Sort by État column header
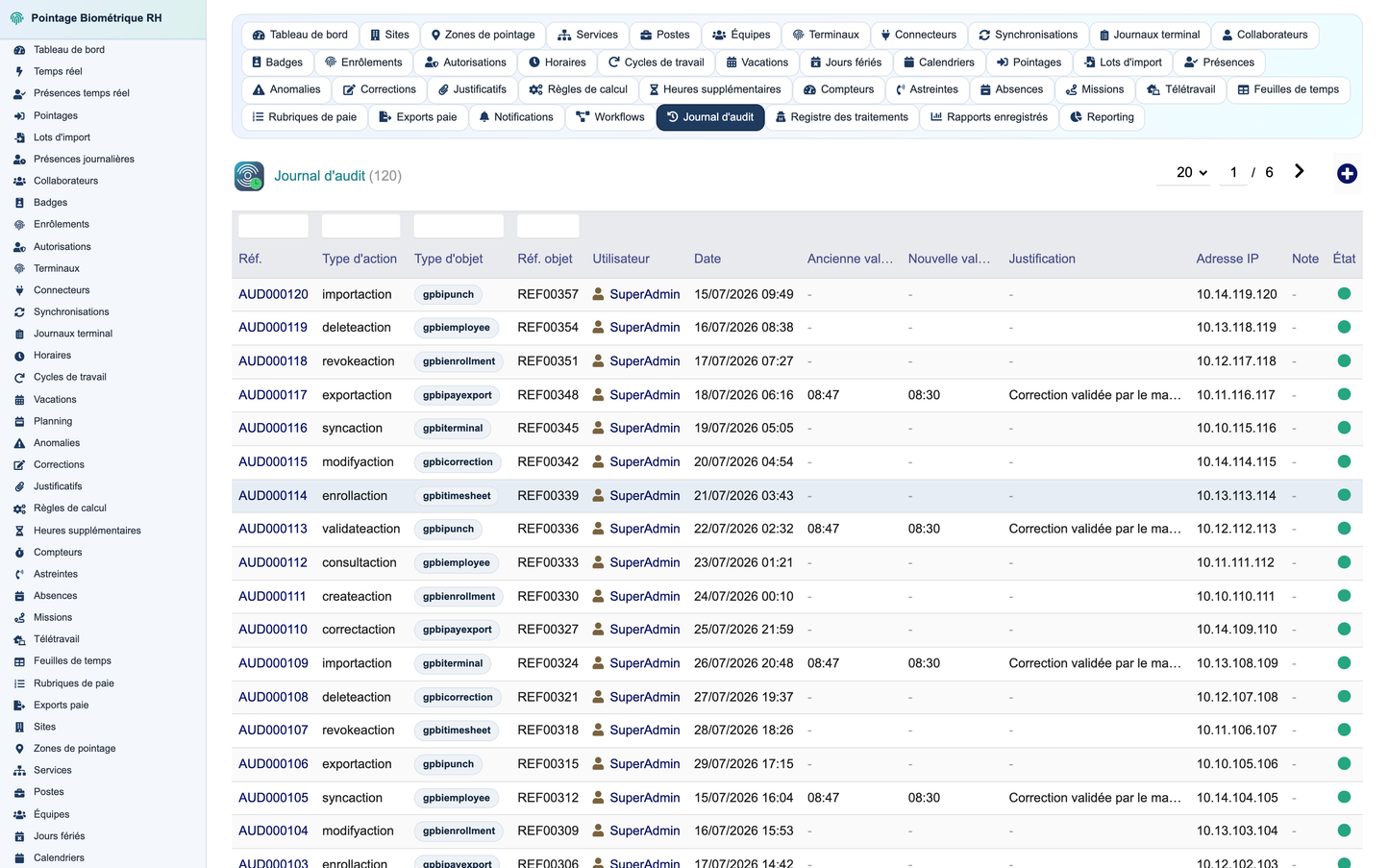The height and width of the screenshot is (868, 1389). [x=1344, y=259]
